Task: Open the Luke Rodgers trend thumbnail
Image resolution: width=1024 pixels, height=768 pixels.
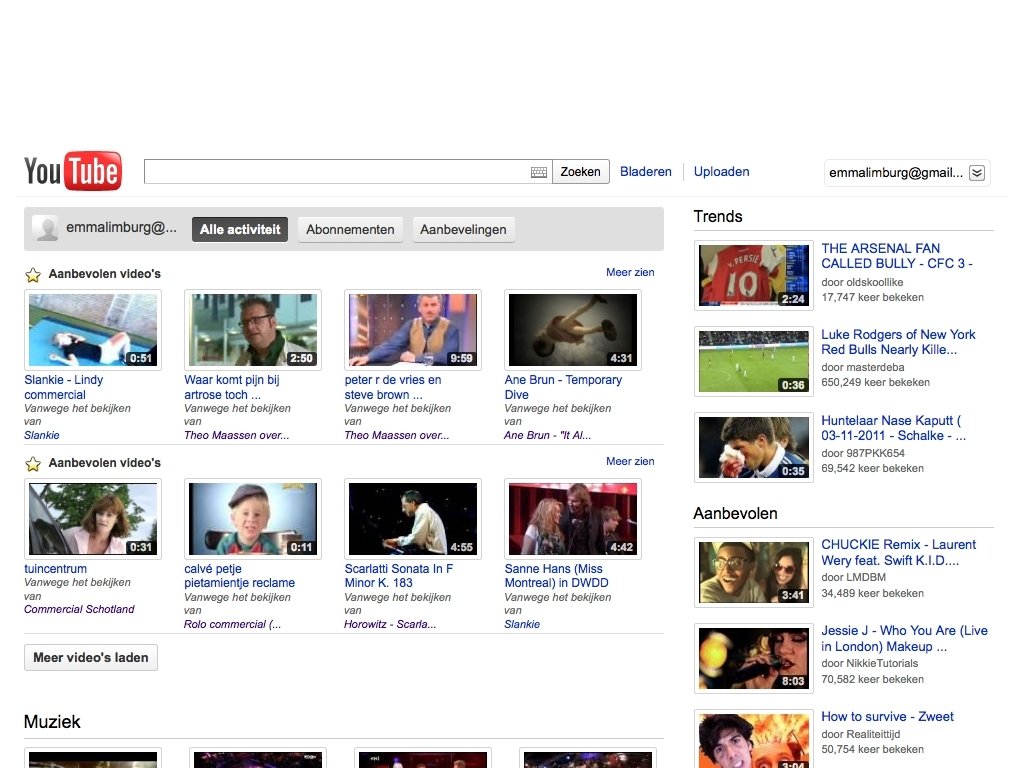Action: tap(754, 361)
